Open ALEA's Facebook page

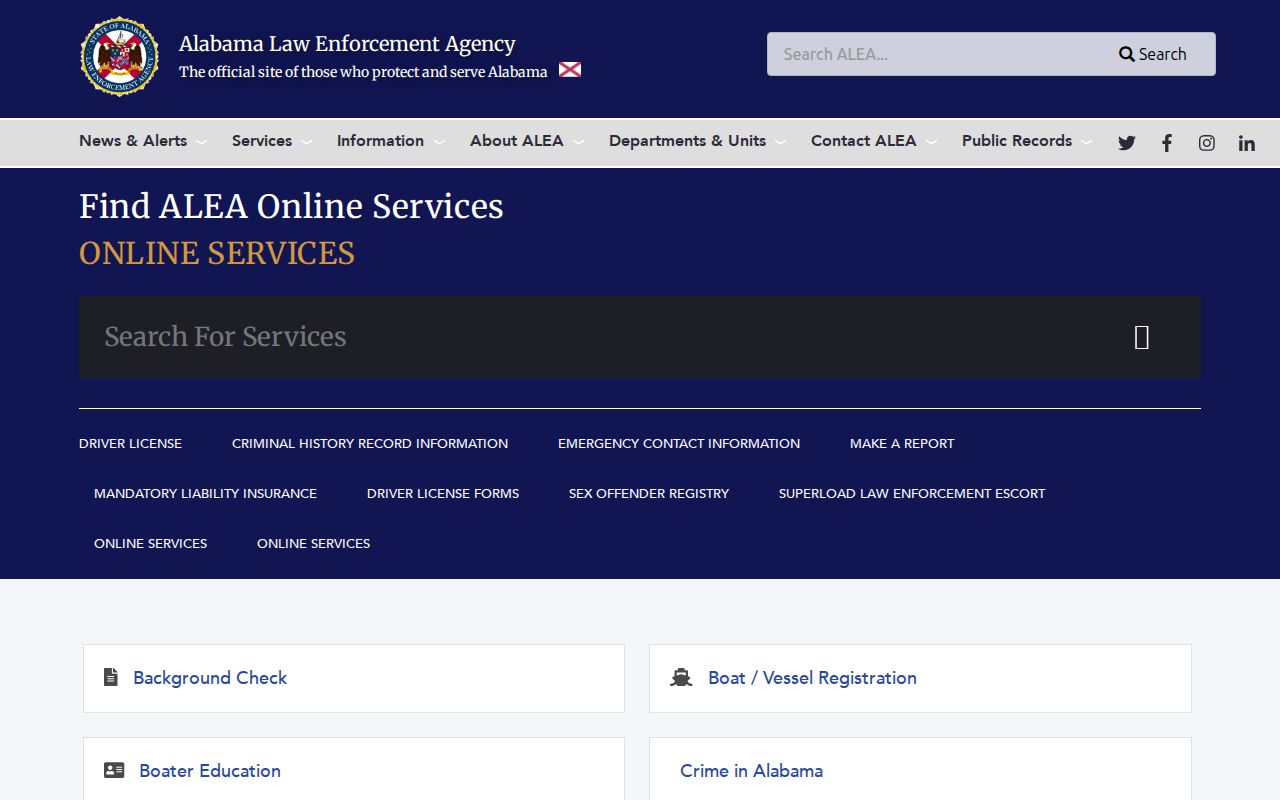pos(1167,143)
